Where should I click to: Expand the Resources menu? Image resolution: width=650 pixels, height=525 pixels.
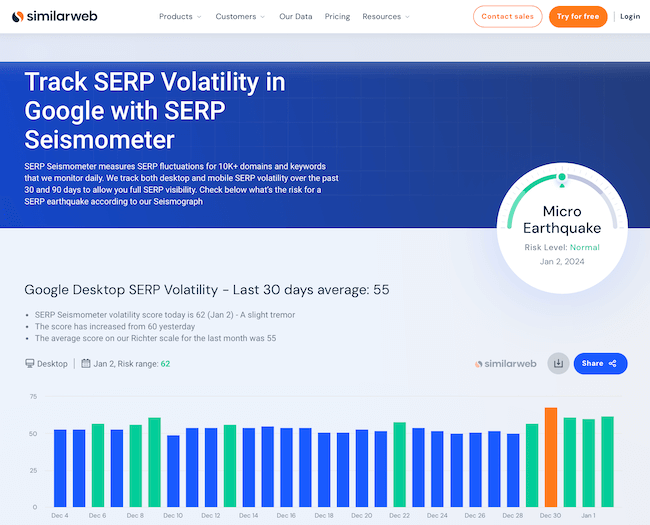pyautogui.click(x=386, y=17)
